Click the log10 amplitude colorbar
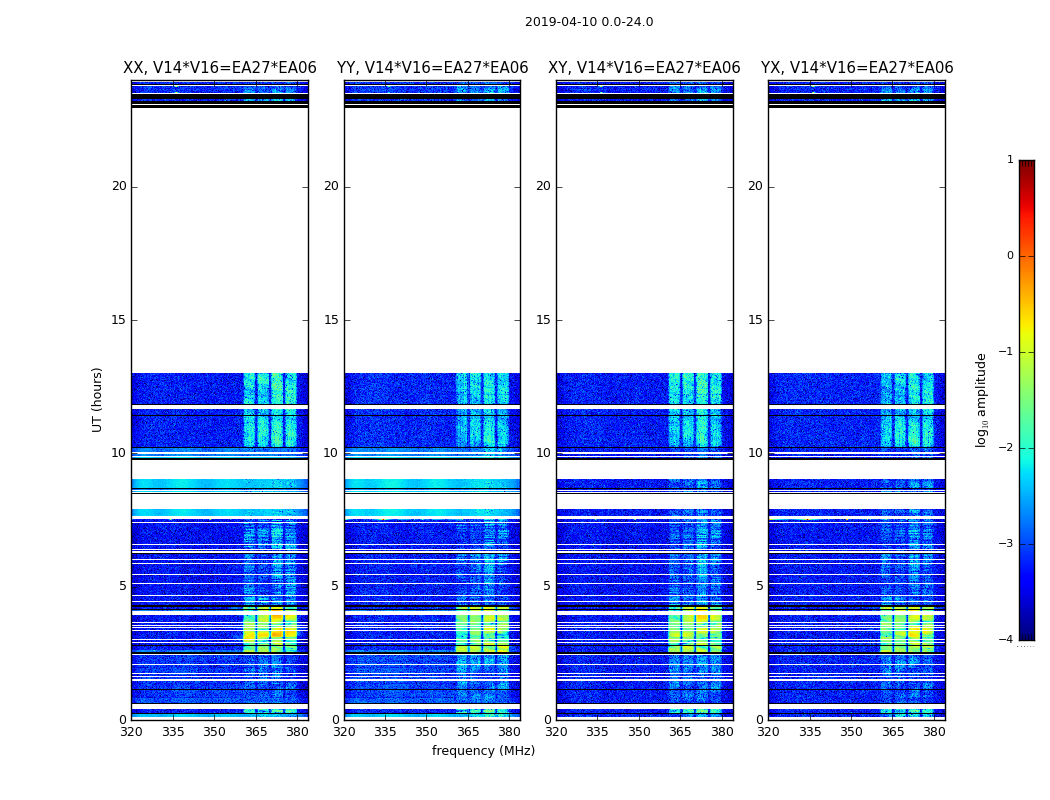This screenshot has width=1050, height=800. 1027,400
